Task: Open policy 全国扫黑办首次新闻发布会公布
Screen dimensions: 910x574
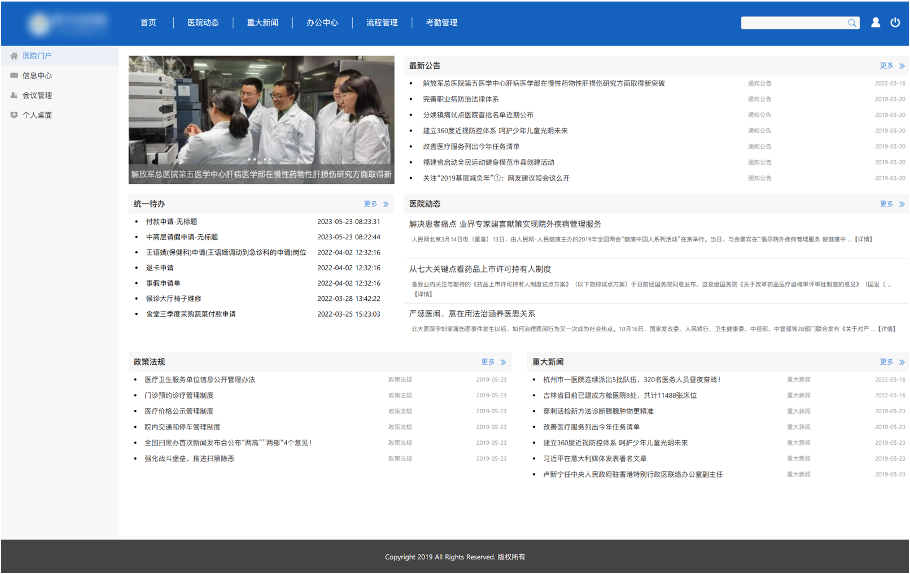Action: tap(229, 443)
